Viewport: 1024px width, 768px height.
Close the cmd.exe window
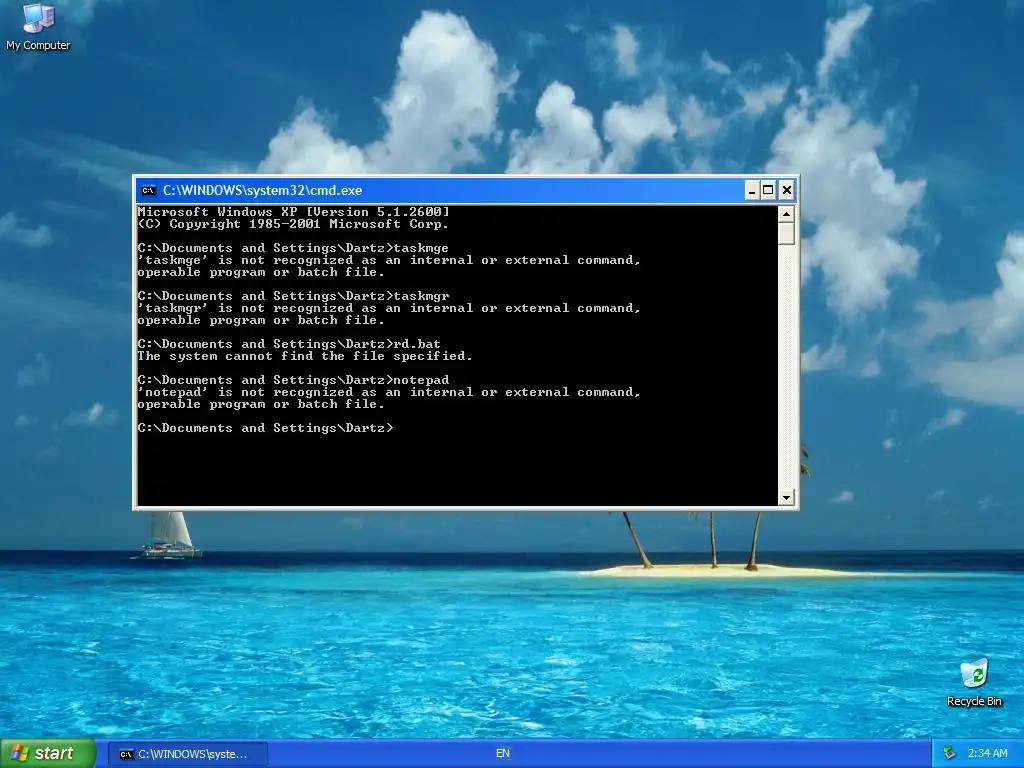click(787, 190)
